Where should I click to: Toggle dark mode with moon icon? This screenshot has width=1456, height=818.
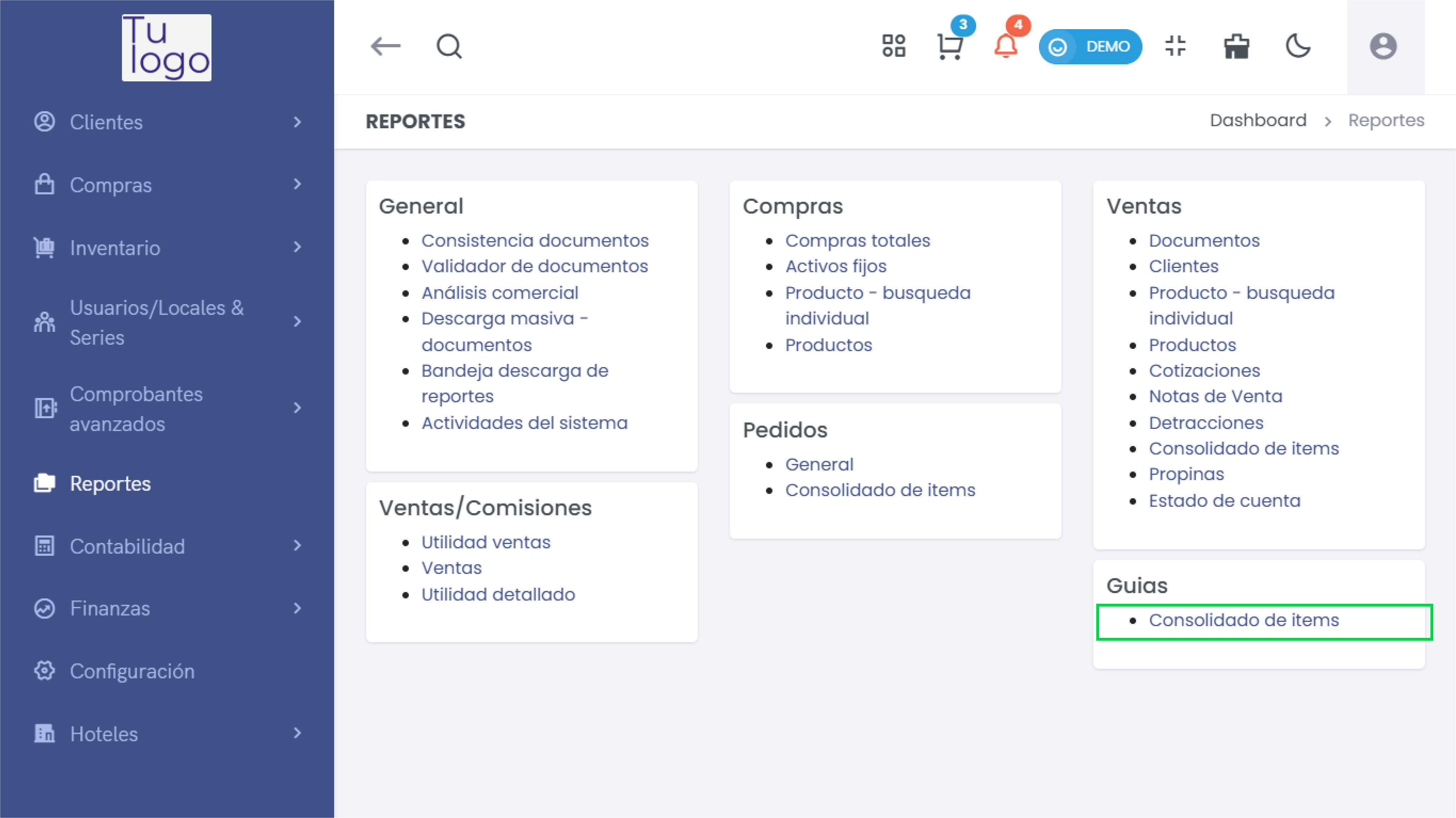[x=1298, y=46]
